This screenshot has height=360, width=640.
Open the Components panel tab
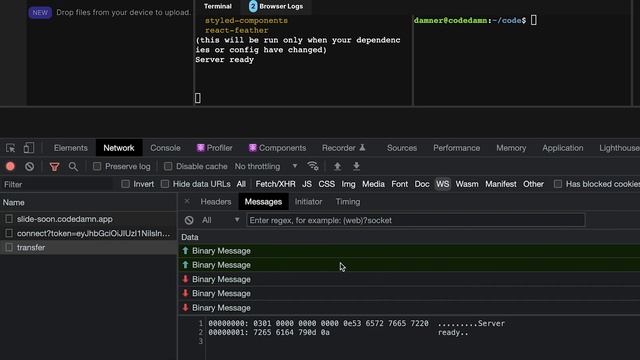[277, 148]
